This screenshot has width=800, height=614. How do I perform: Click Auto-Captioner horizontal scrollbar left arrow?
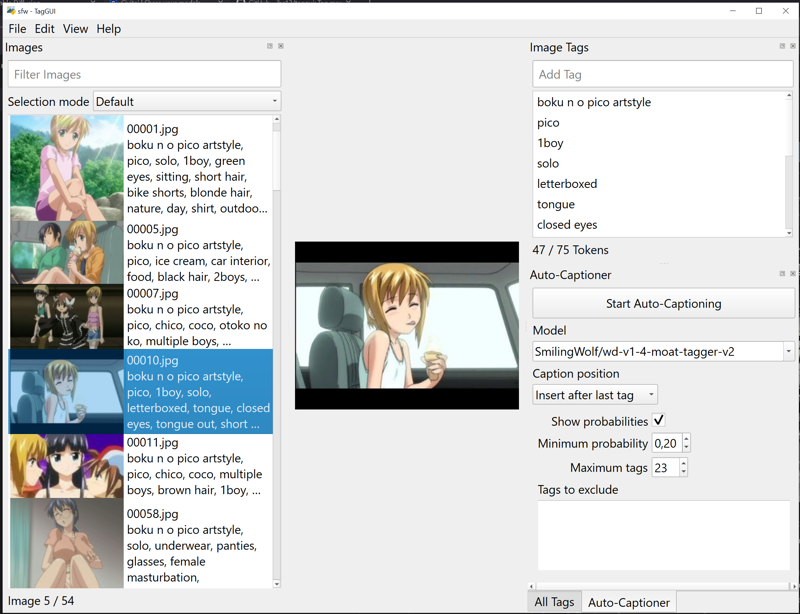point(531,586)
